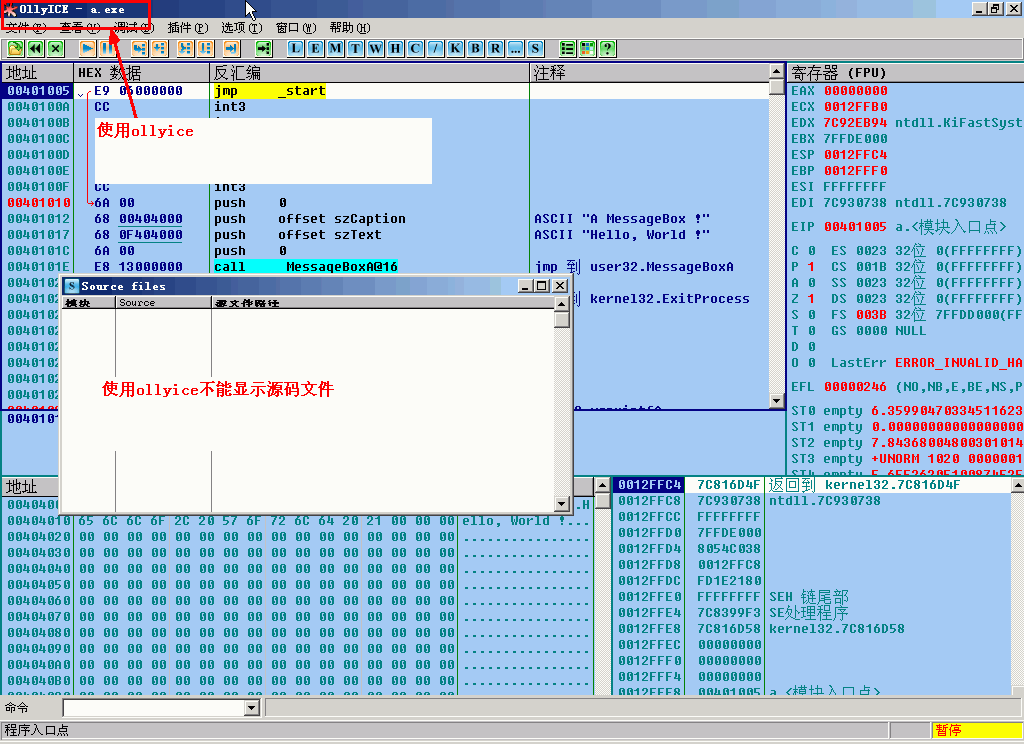This screenshot has height=744, width=1024.
Task: Click into the 命令 command input box
Action: tap(154, 707)
